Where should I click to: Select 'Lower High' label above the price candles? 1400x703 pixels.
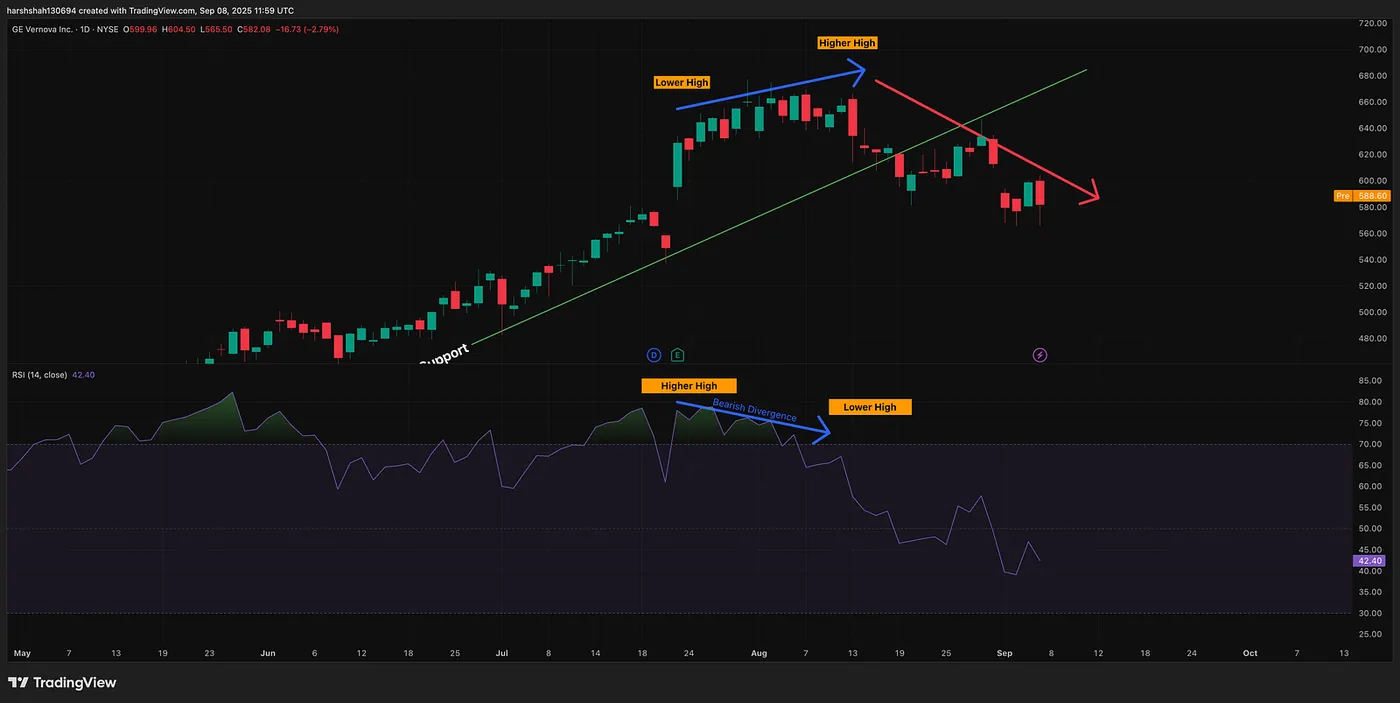tap(682, 83)
